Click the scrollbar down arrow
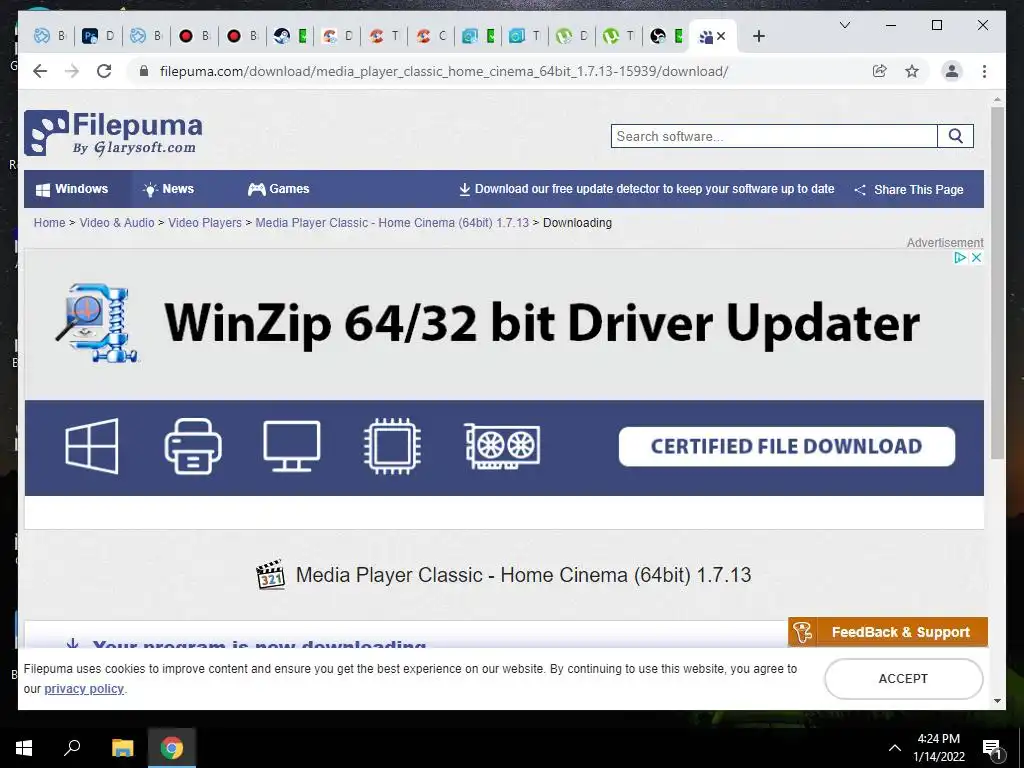The width and height of the screenshot is (1024, 768). [x=997, y=701]
